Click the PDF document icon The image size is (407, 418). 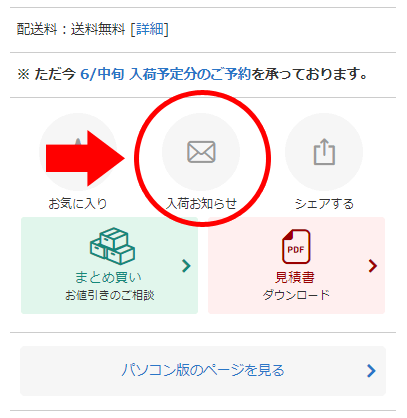coord(296,247)
